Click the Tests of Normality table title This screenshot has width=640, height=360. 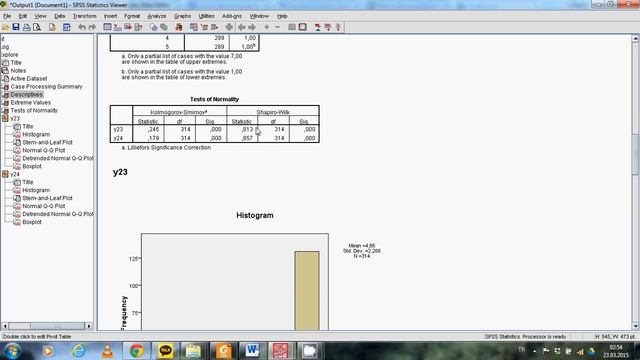pyautogui.click(x=214, y=99)
